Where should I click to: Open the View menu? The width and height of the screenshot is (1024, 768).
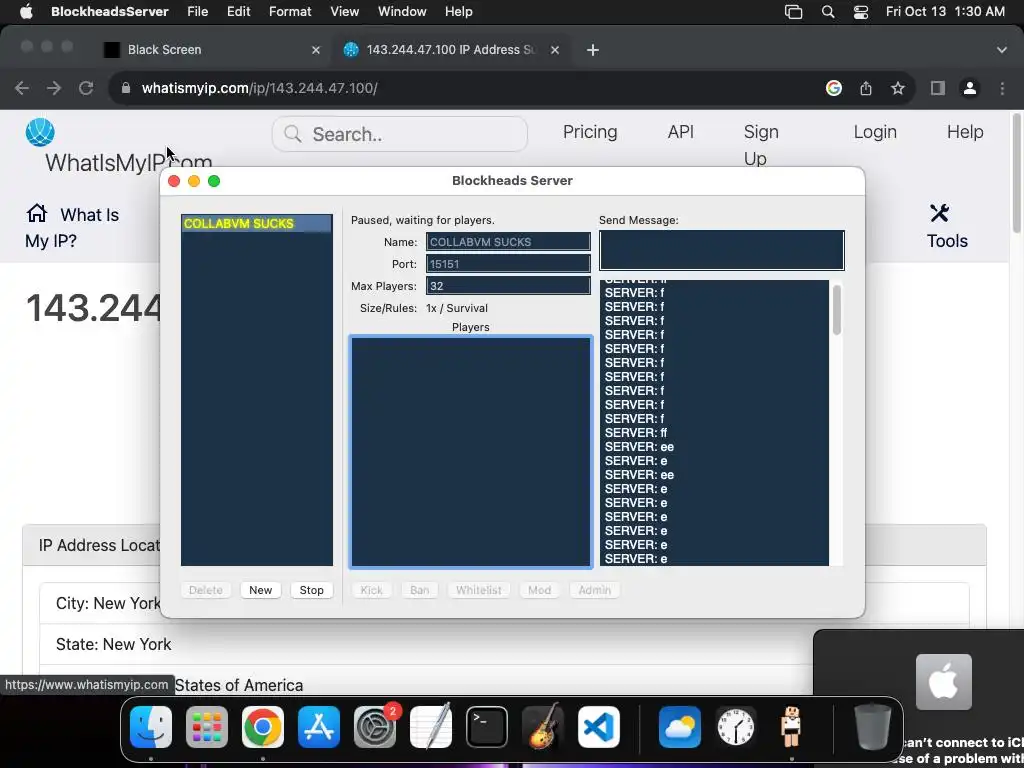pyautogui.click(x=344, y=12)
